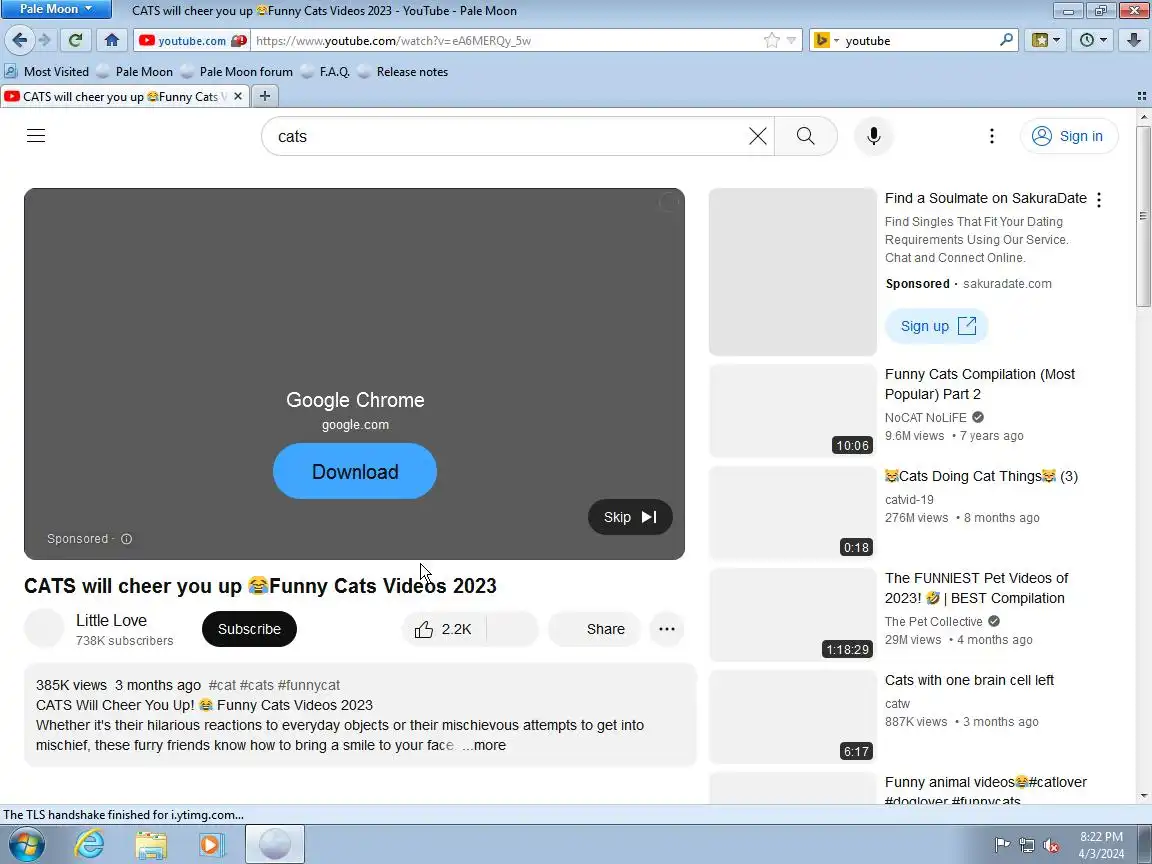Click the magnifier in the browser search box
Image resolution: width=1152 pixels, height=864 pixels.
pyautogui.click(x=1007, y=40)
